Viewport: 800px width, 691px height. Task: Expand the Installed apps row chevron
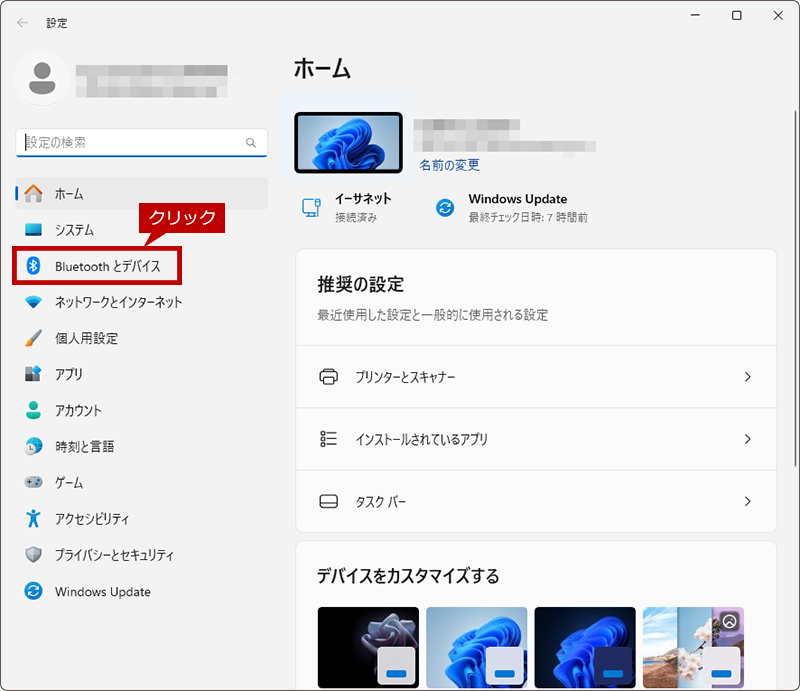pyautogui.click(x=747, y=439)
